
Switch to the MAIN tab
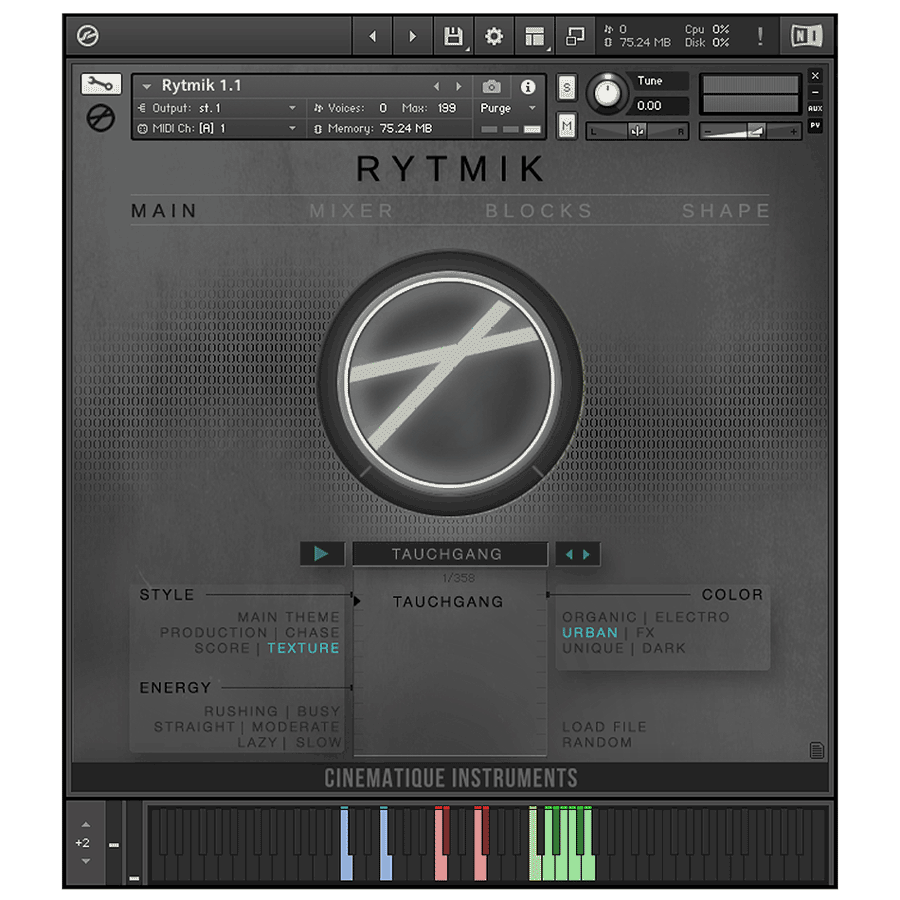[x=164, y=211]
